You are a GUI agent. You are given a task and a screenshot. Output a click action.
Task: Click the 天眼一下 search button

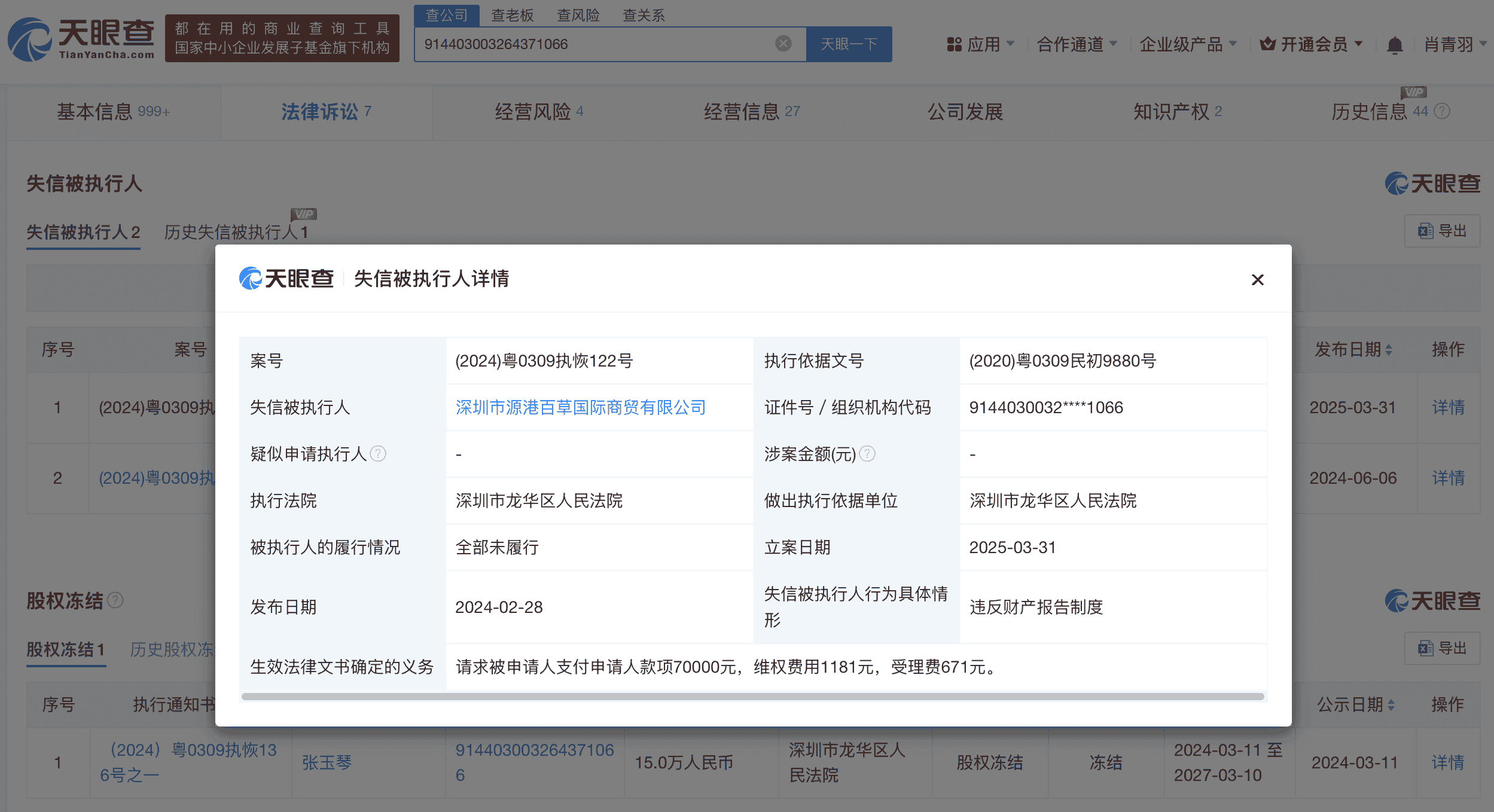coord(849,42)
